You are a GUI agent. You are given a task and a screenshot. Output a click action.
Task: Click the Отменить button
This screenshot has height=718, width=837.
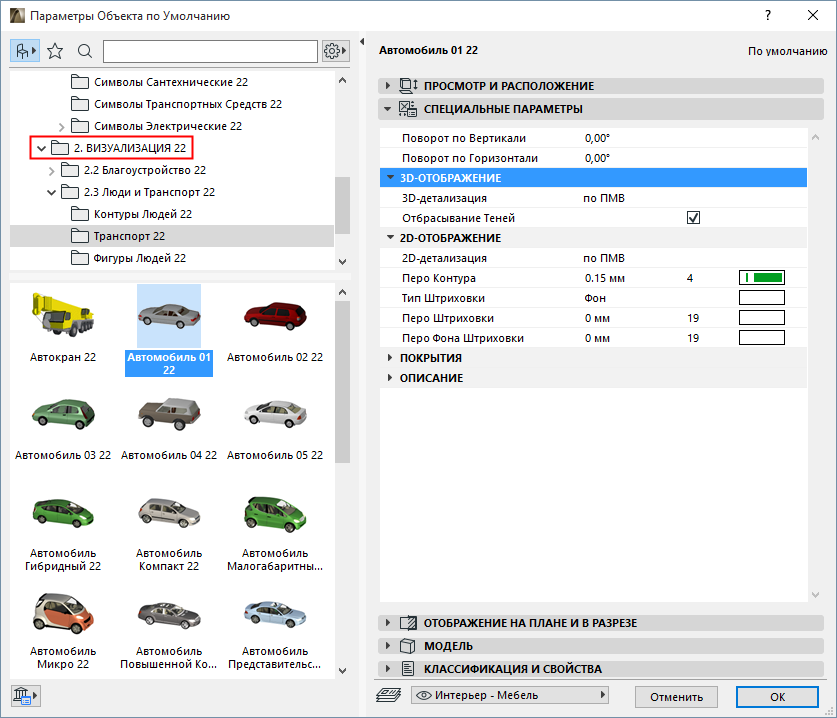(676, 697)
